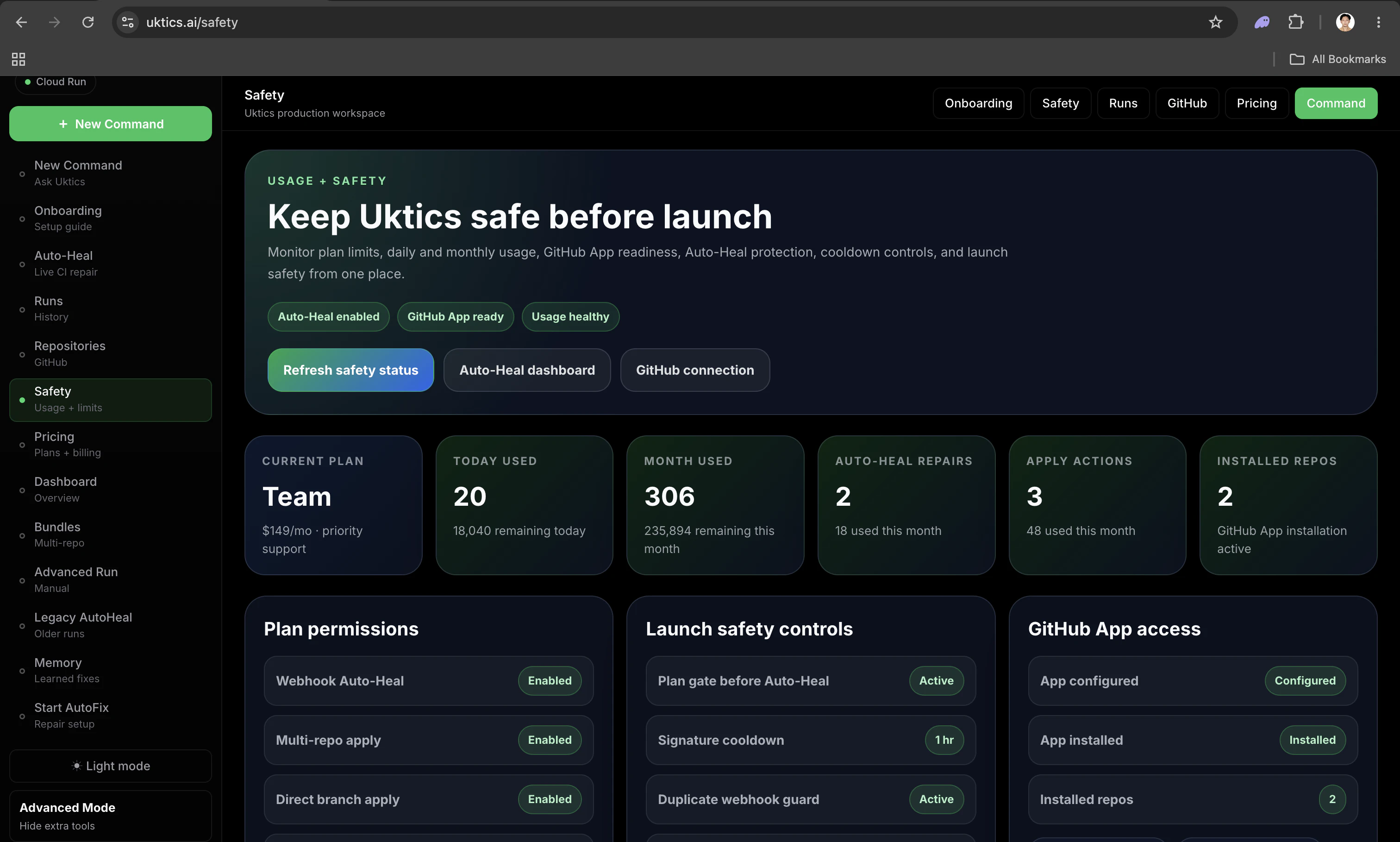
Task: Click Enabled badge for Webhook Auto-Heal
Action: [550, 681]
